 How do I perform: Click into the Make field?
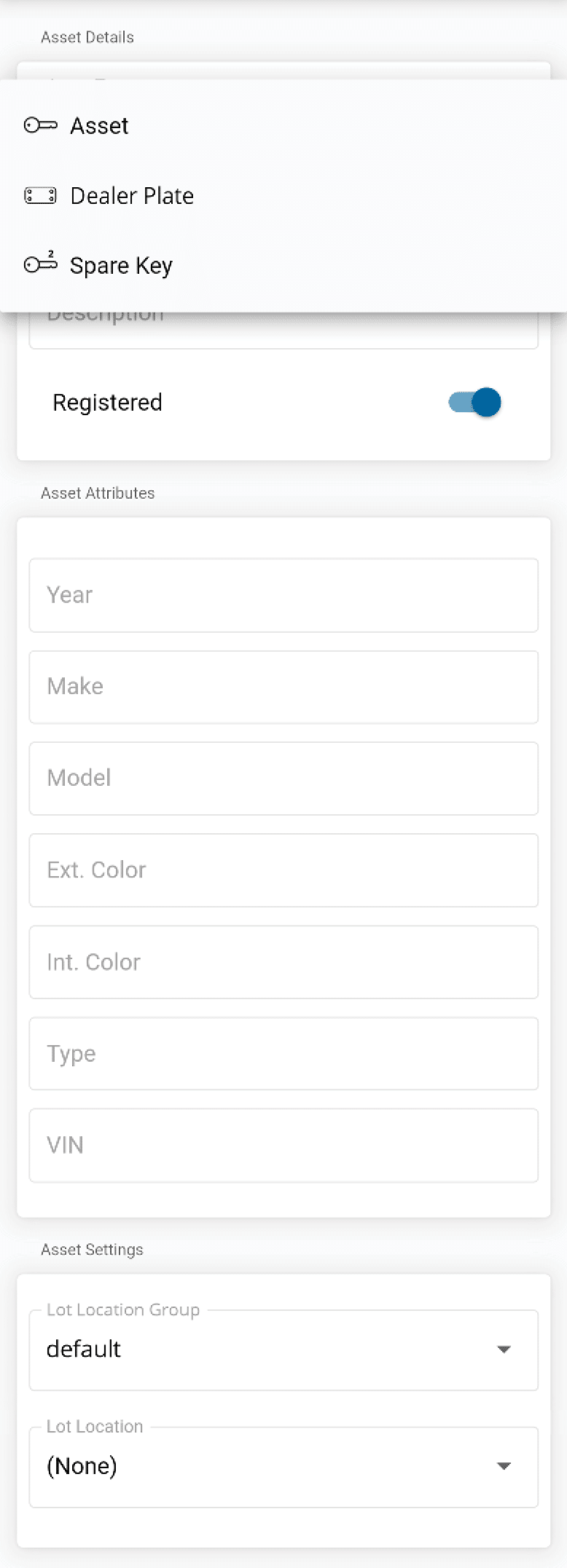(x=283, y=686)
